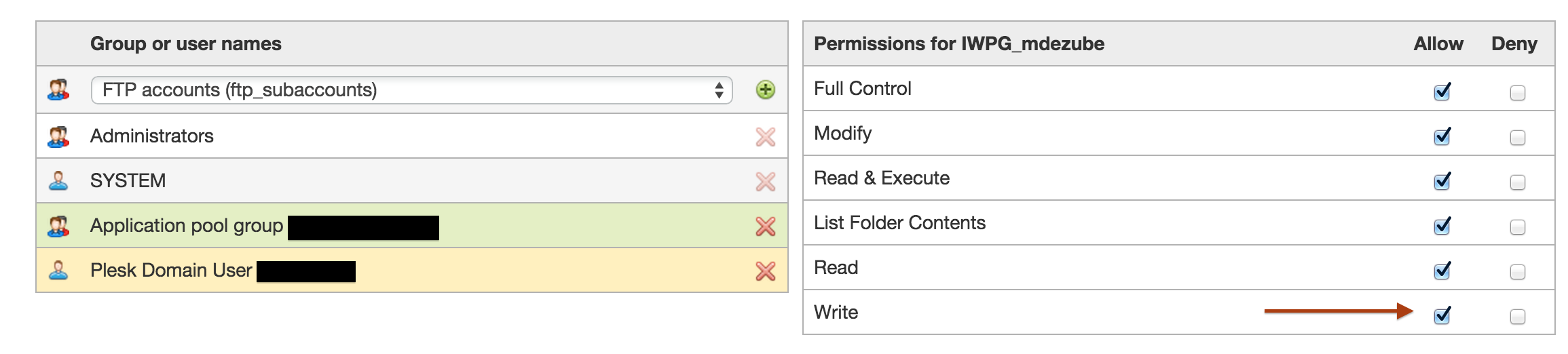Click the SYSTEM user icon

[x=58, y=181]
